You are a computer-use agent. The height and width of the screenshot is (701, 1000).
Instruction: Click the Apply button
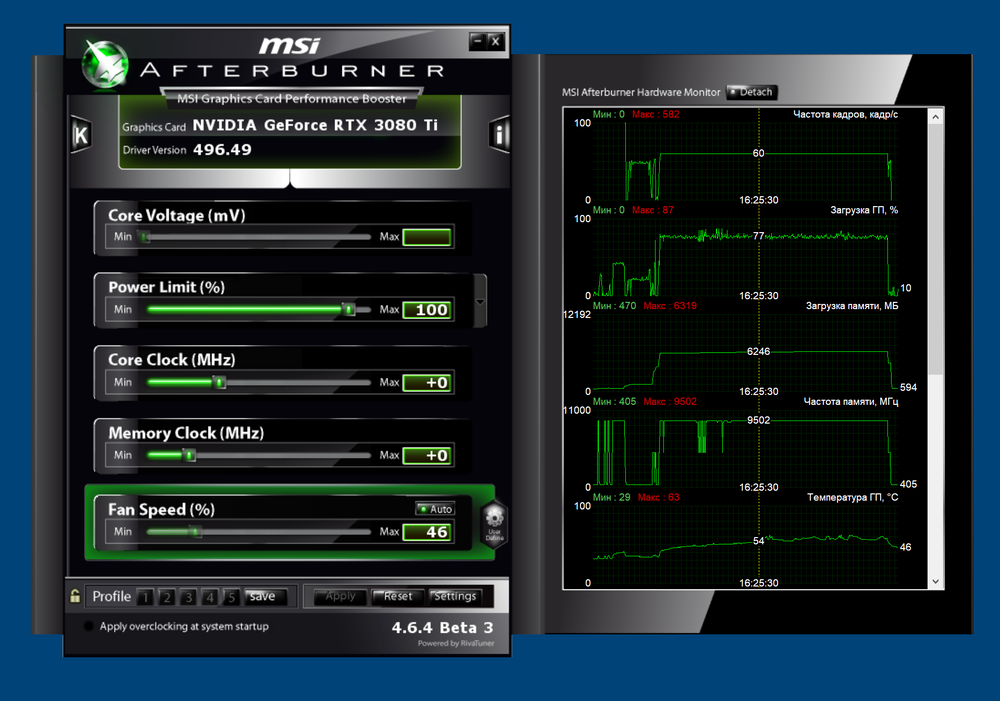coord(341,596)
